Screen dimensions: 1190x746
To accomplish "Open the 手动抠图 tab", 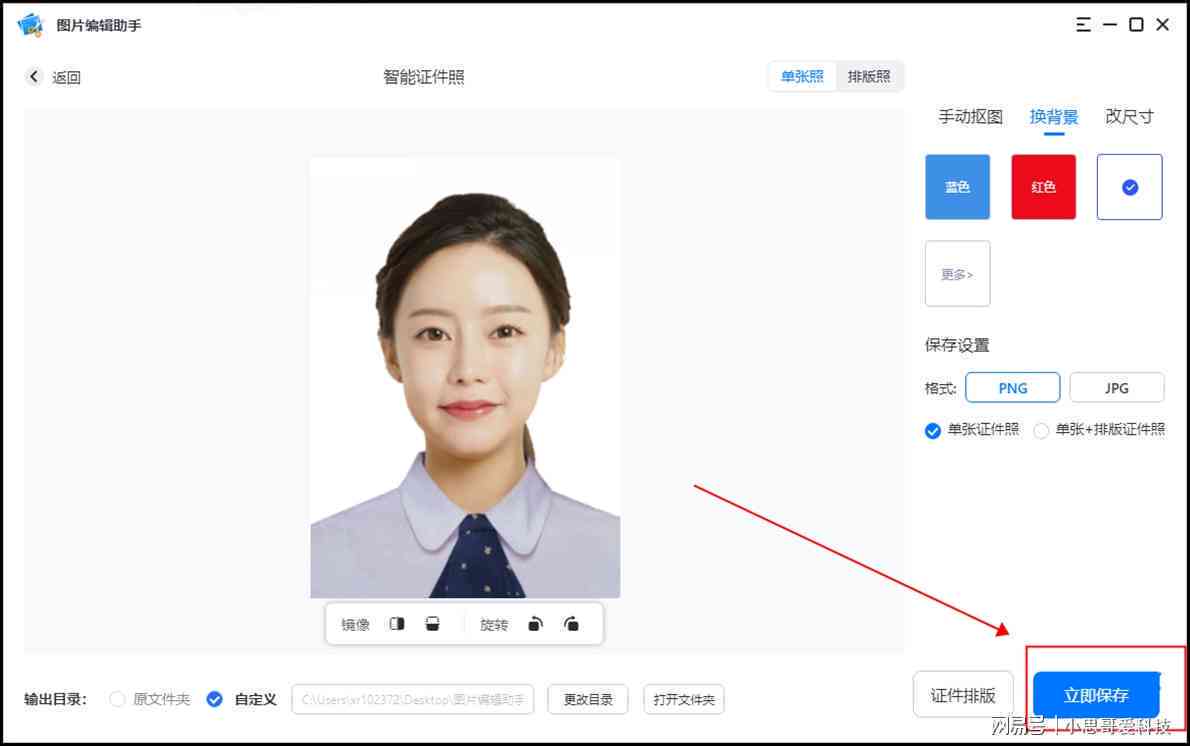I will (x=971, y=117).
